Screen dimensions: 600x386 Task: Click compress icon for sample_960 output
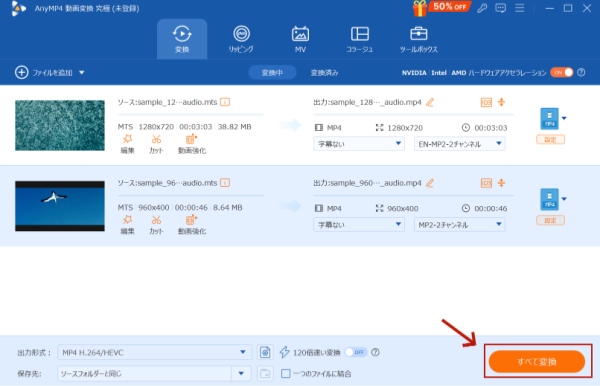(x=501, y=182)
